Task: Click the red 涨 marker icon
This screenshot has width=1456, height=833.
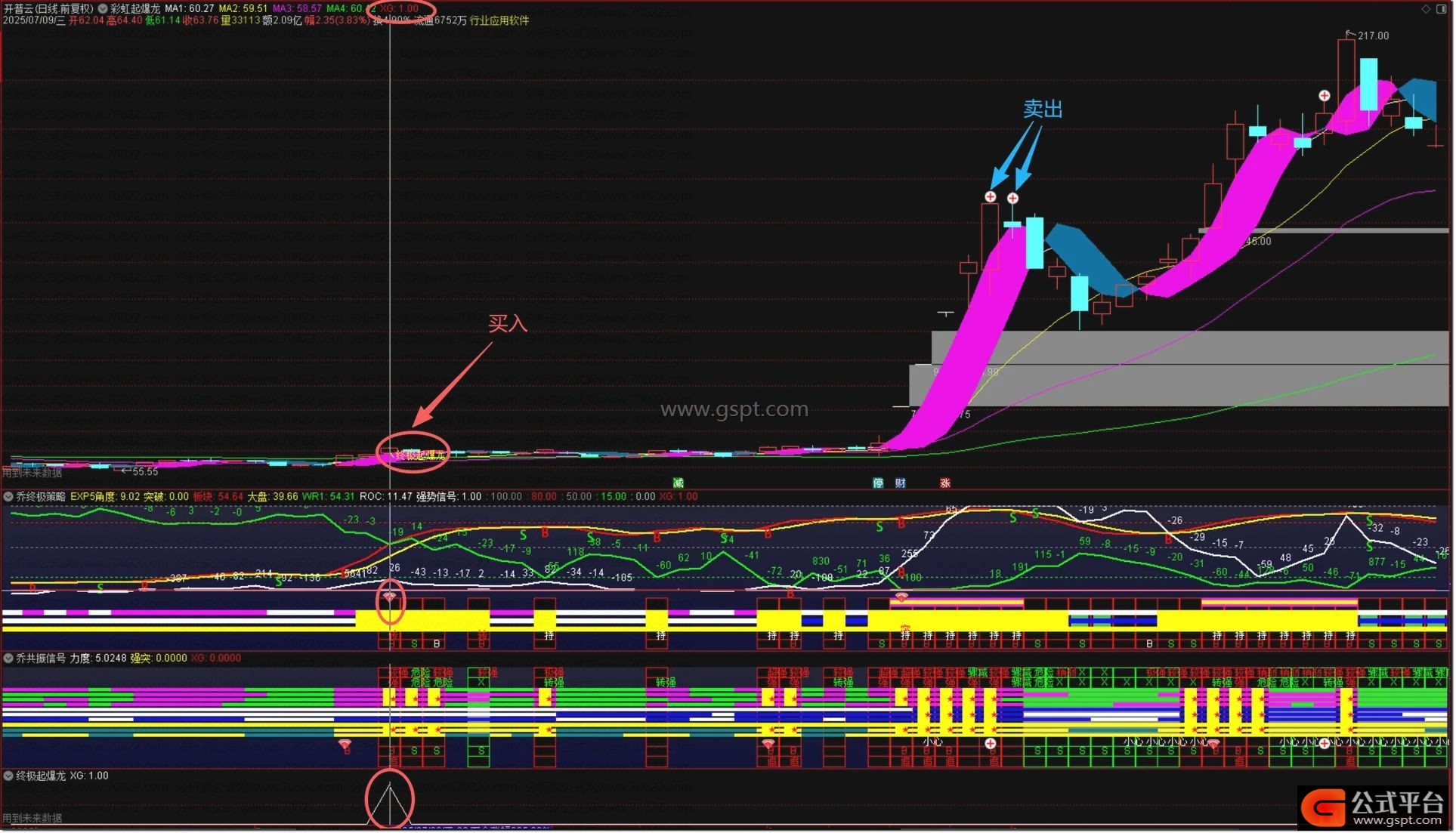Action: [x=945, y=483]
